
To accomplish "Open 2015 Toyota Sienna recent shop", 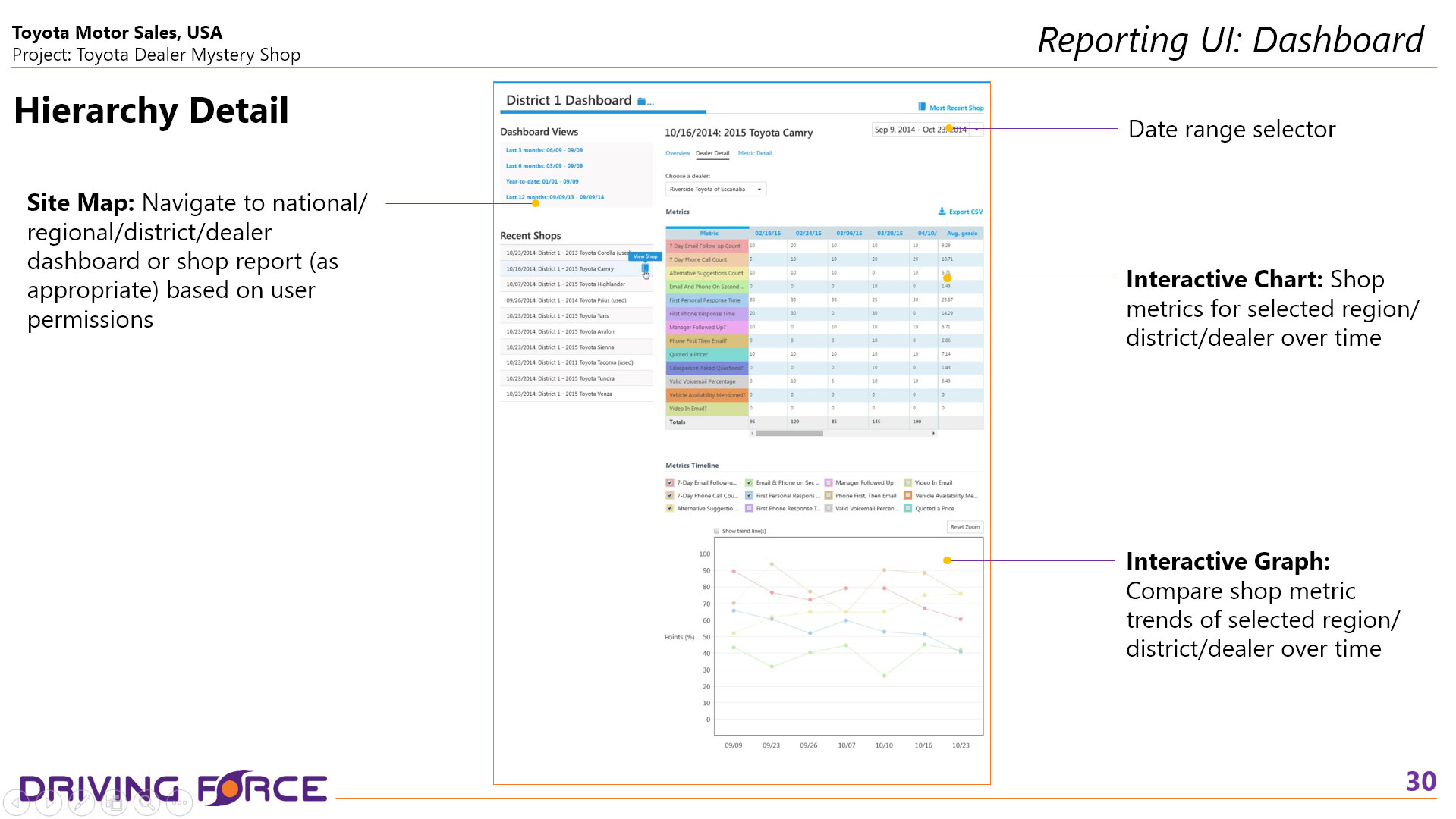I will (576, 347).
